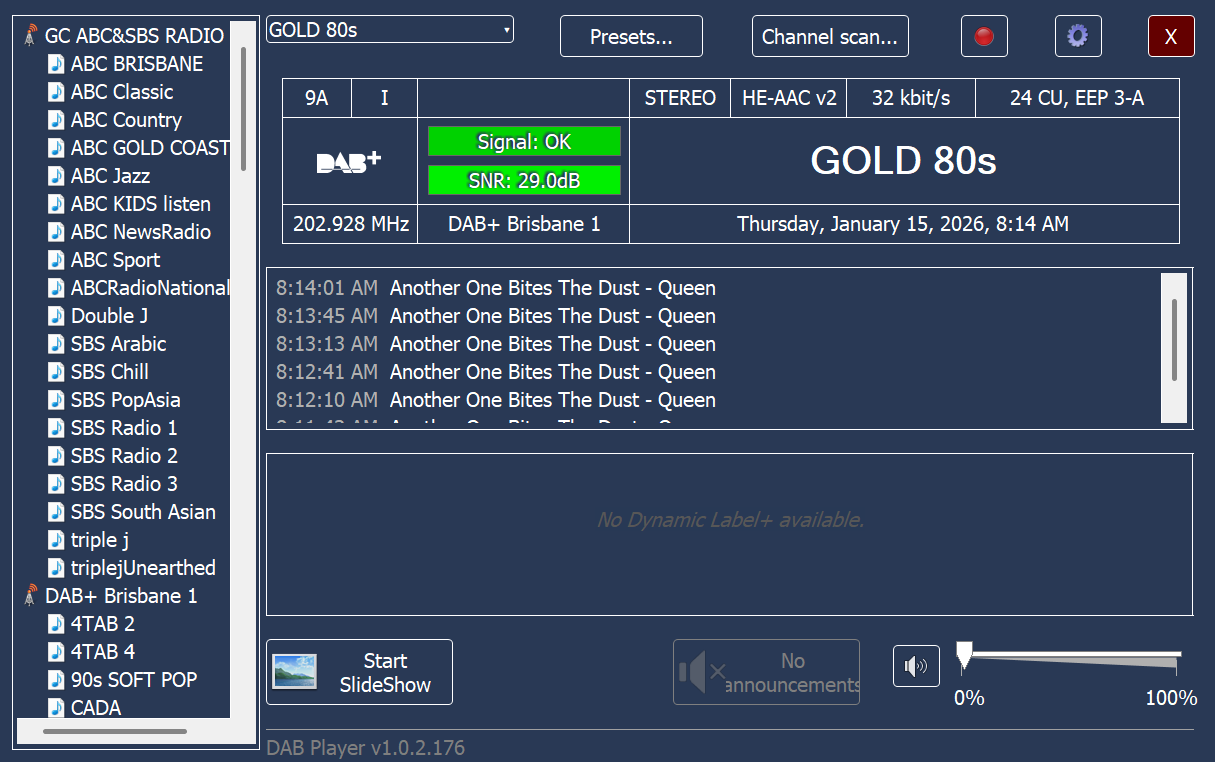Tune to SBS Chill station
1215x762 pixels.
point(110,372)
